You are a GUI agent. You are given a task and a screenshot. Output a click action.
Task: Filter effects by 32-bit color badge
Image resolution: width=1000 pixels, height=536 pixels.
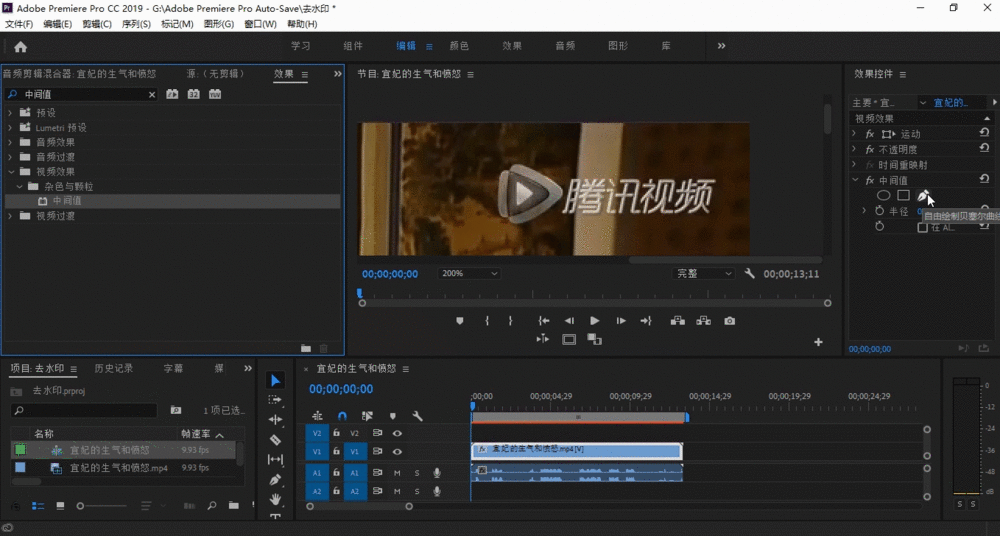[x=193, y=94]
